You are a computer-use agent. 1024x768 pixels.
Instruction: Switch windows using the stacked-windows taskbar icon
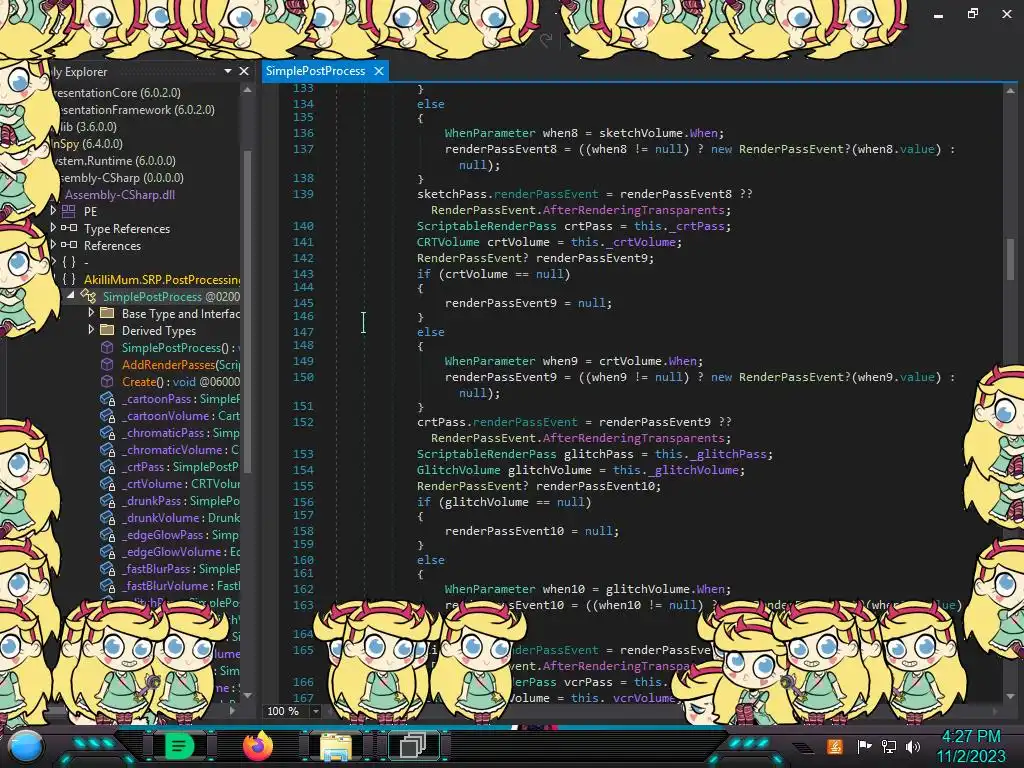pyautogui.click(x=413, y=745)
